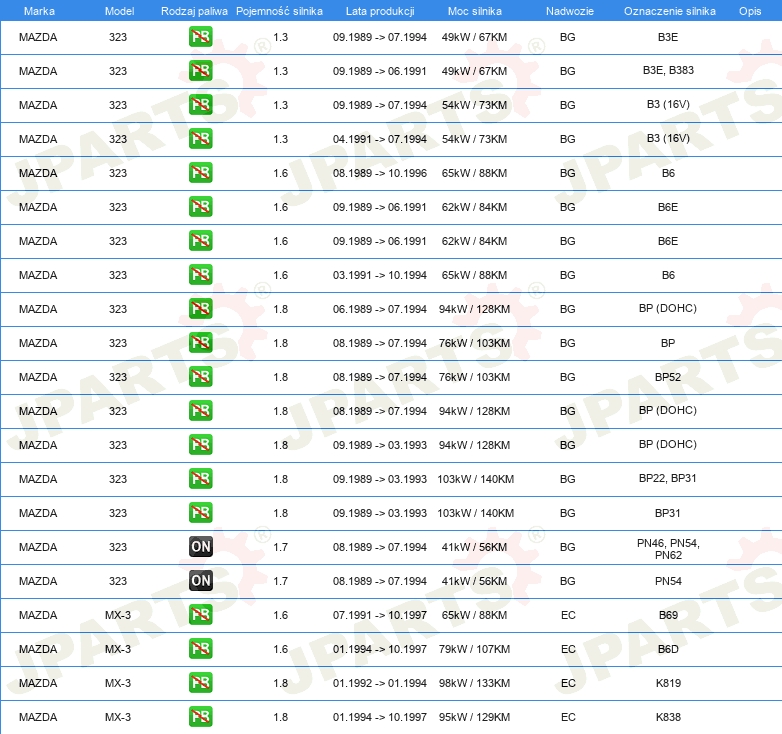
Task: Click the Marka column header
Action: [x=39, y=11]
